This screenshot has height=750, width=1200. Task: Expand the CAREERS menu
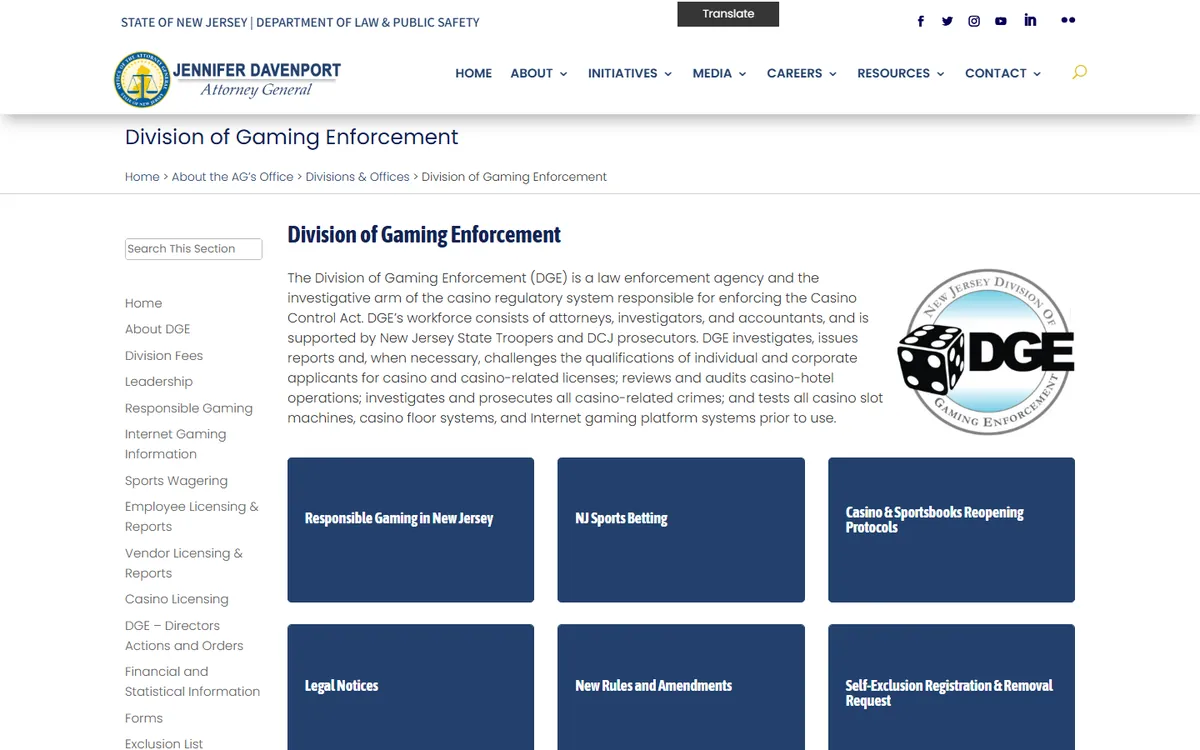[x=802, y=73]
